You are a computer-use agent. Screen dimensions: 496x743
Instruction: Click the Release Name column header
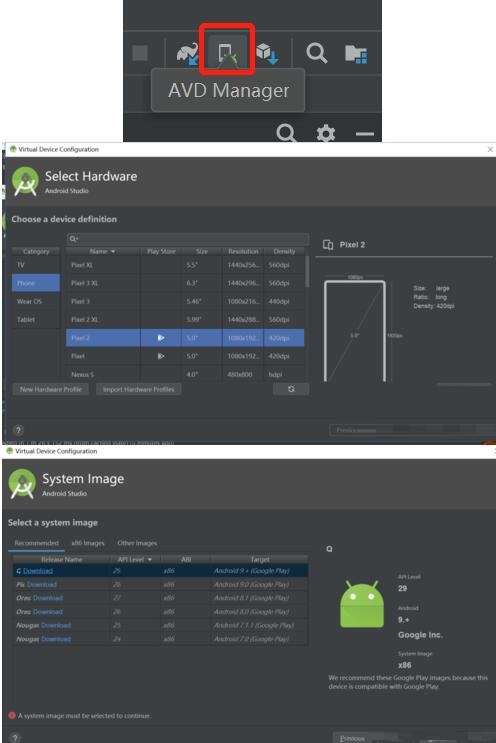pyautogui.click(x=61, y=559)
